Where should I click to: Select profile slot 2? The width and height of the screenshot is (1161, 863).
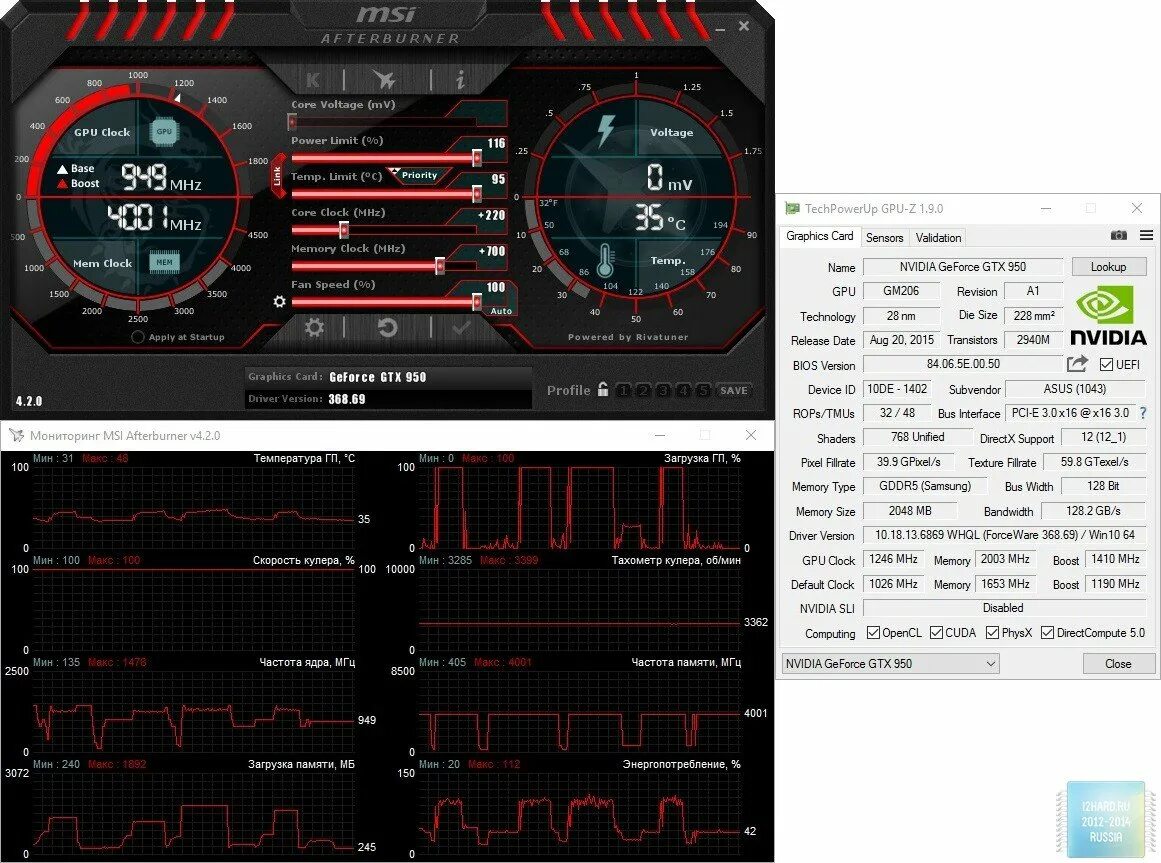[643, 390]
